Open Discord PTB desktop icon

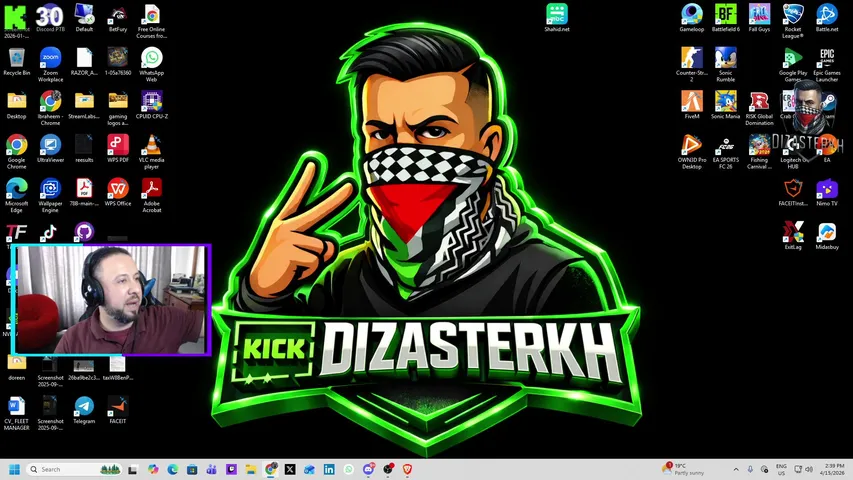point(50,18)
